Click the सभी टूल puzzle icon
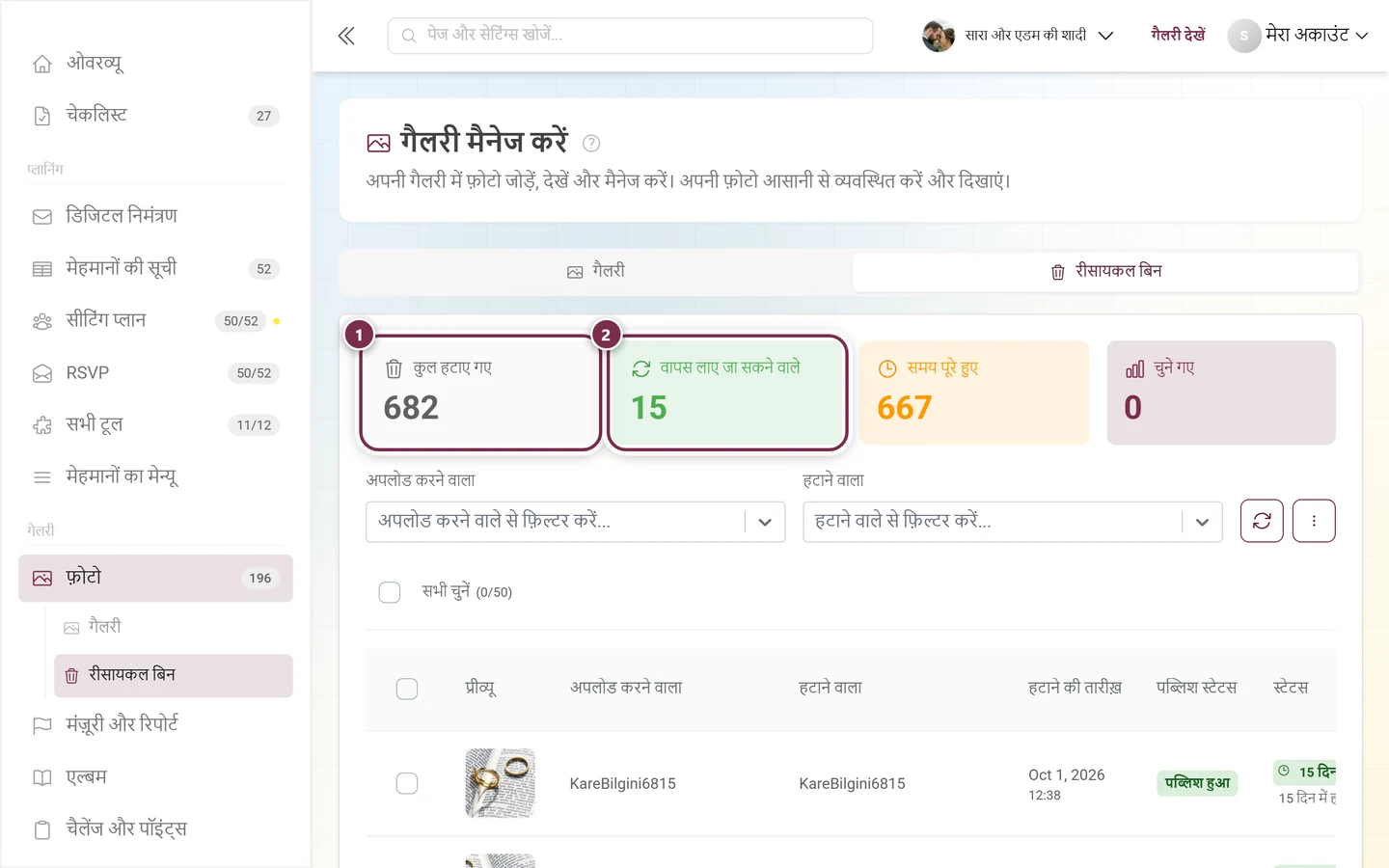The width and height of the screenshot is (1389, 868). (x=42, y=425)
